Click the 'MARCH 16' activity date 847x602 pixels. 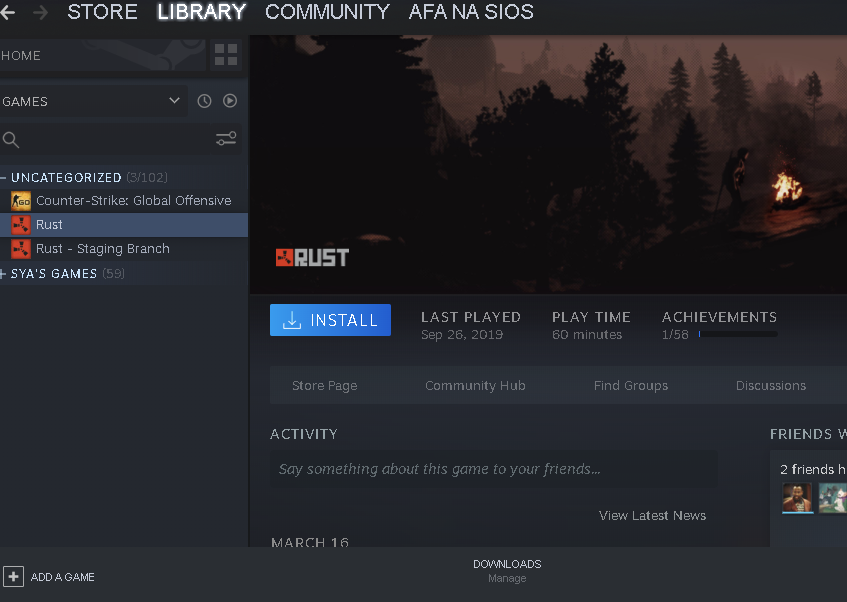[310, 541]
